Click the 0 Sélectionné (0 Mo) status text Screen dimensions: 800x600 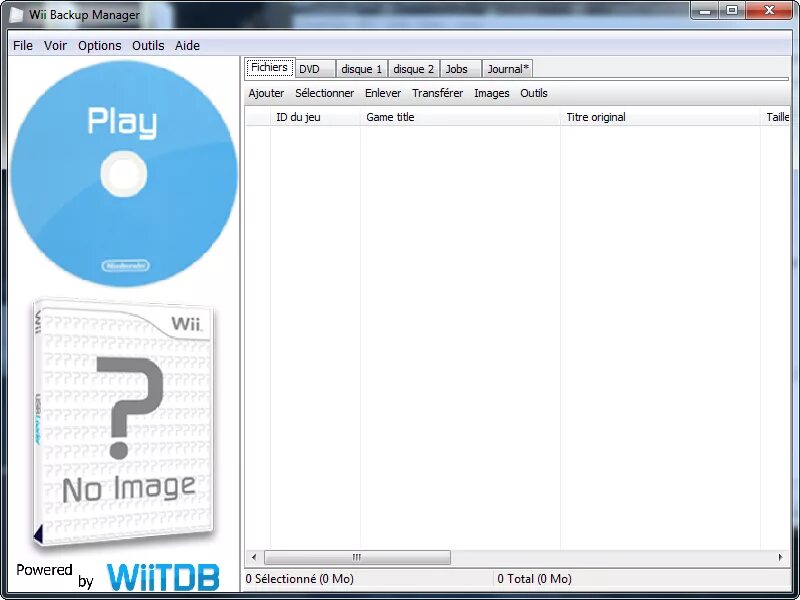coord(299,579)
